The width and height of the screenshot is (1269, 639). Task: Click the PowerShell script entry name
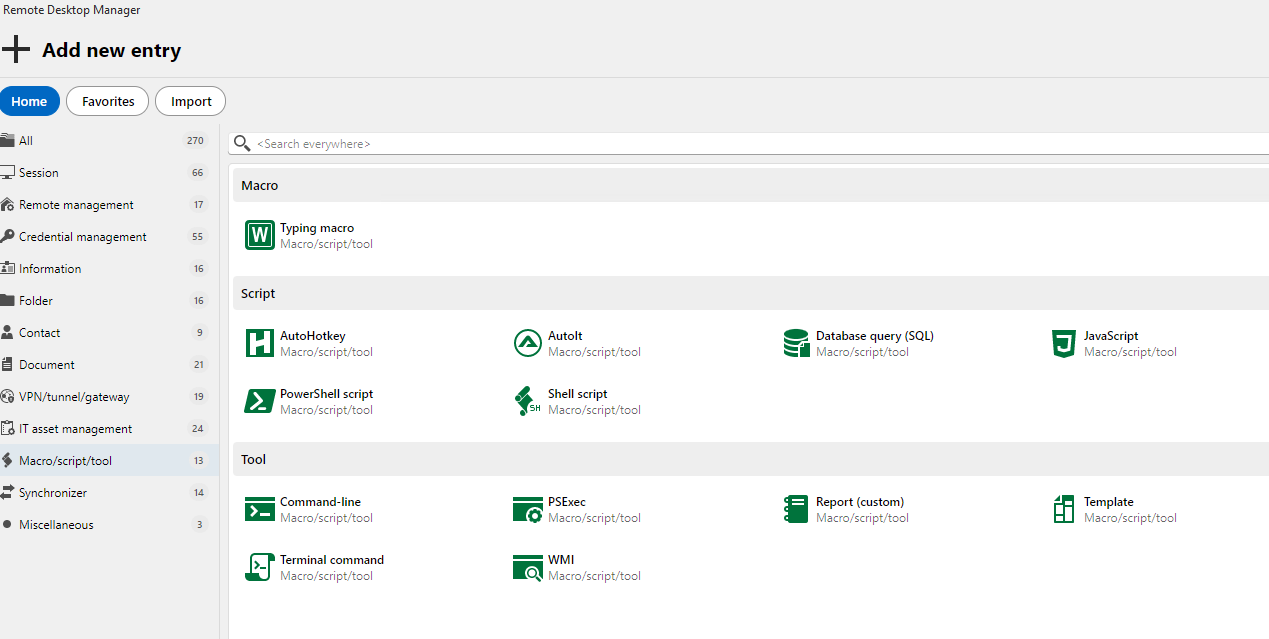(x=326, y=394)
